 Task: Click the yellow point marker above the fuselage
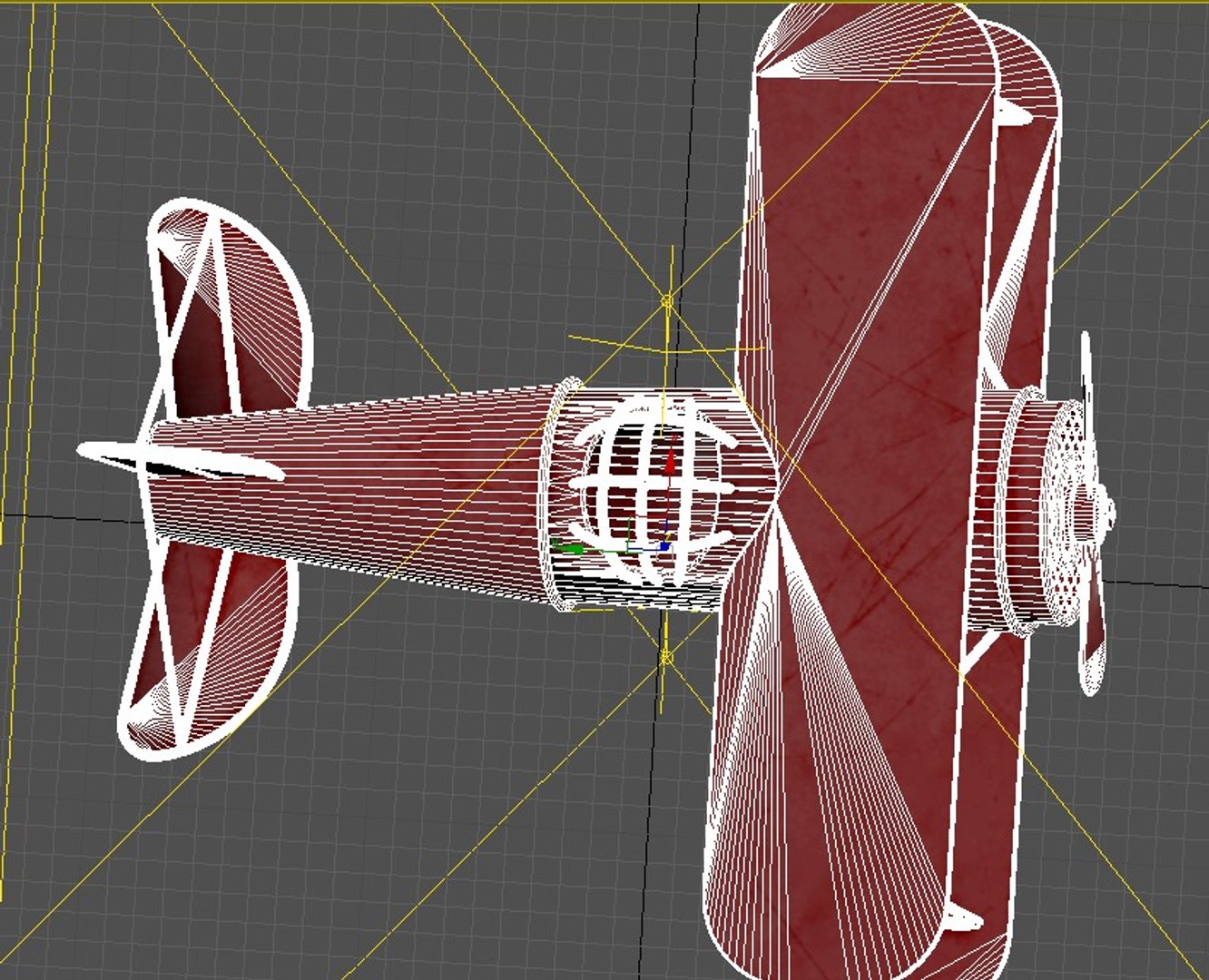click(668, 300)
